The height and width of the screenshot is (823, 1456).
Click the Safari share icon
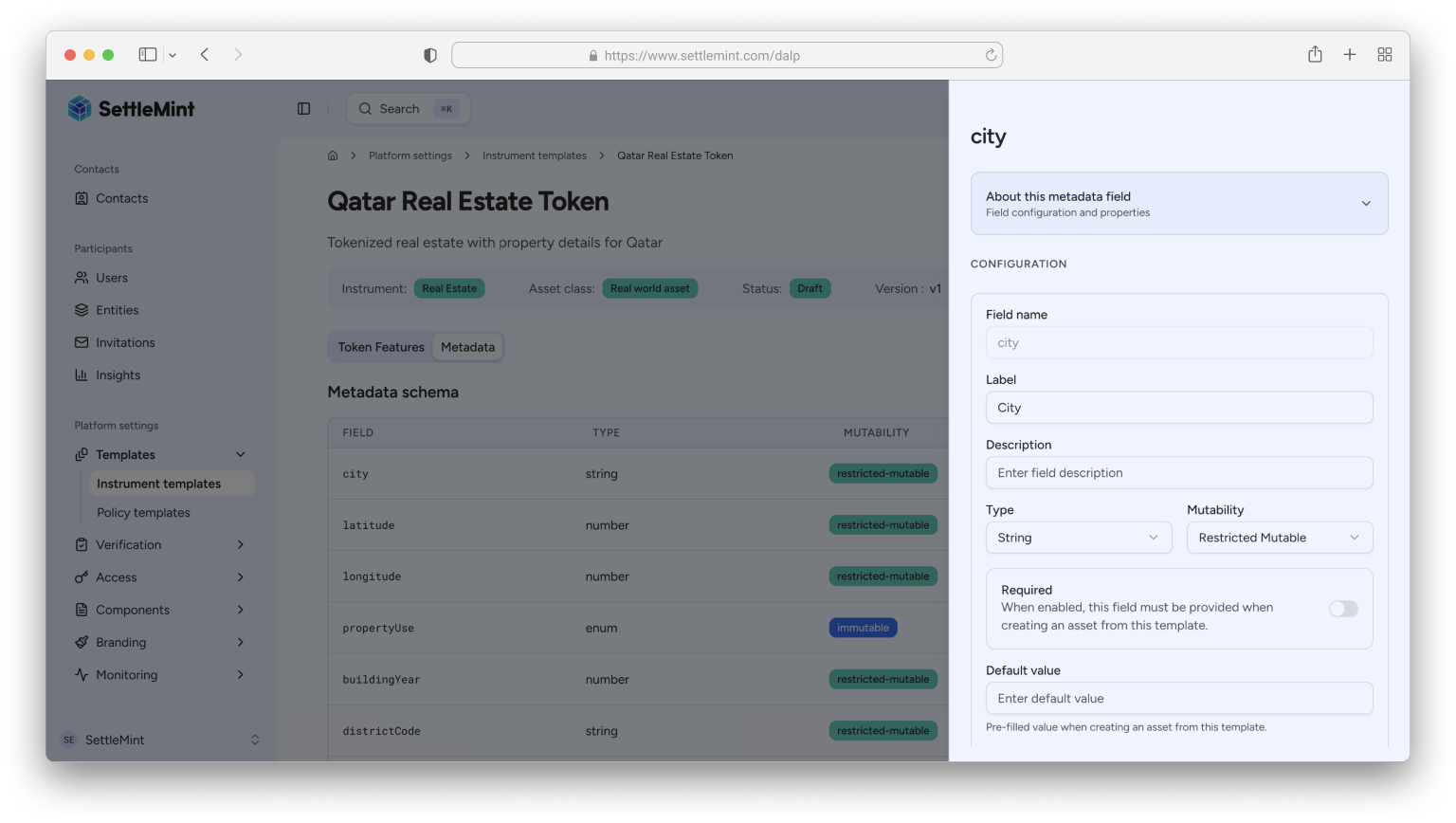(x=1315, y=55)
